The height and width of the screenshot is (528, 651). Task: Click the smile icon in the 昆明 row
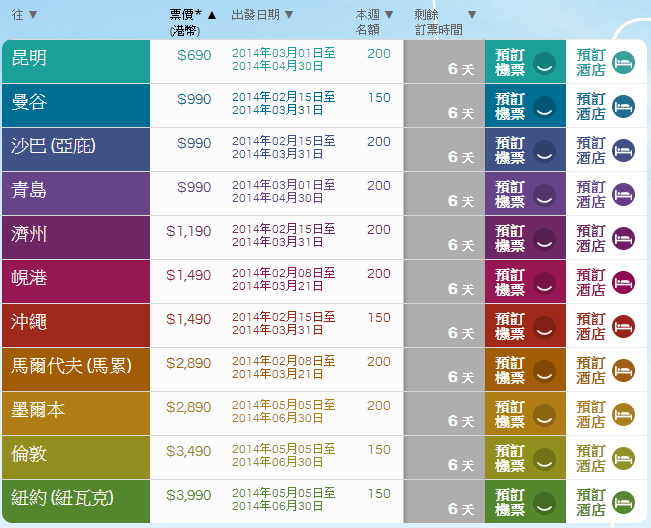[x=545, y=63]
